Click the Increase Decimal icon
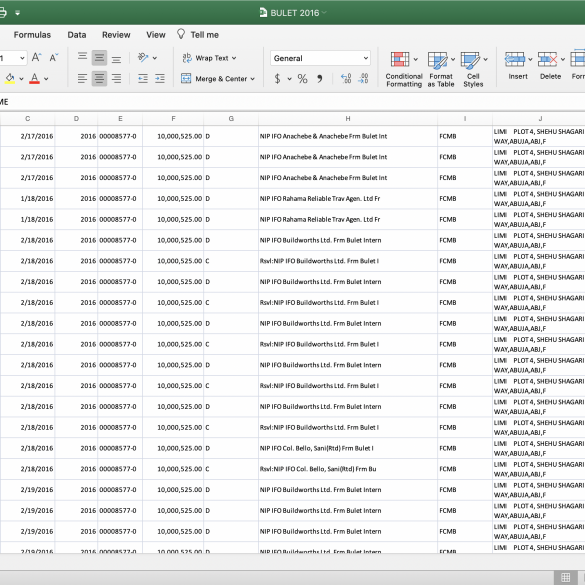585x585 pixels. (x=346, y=78)
